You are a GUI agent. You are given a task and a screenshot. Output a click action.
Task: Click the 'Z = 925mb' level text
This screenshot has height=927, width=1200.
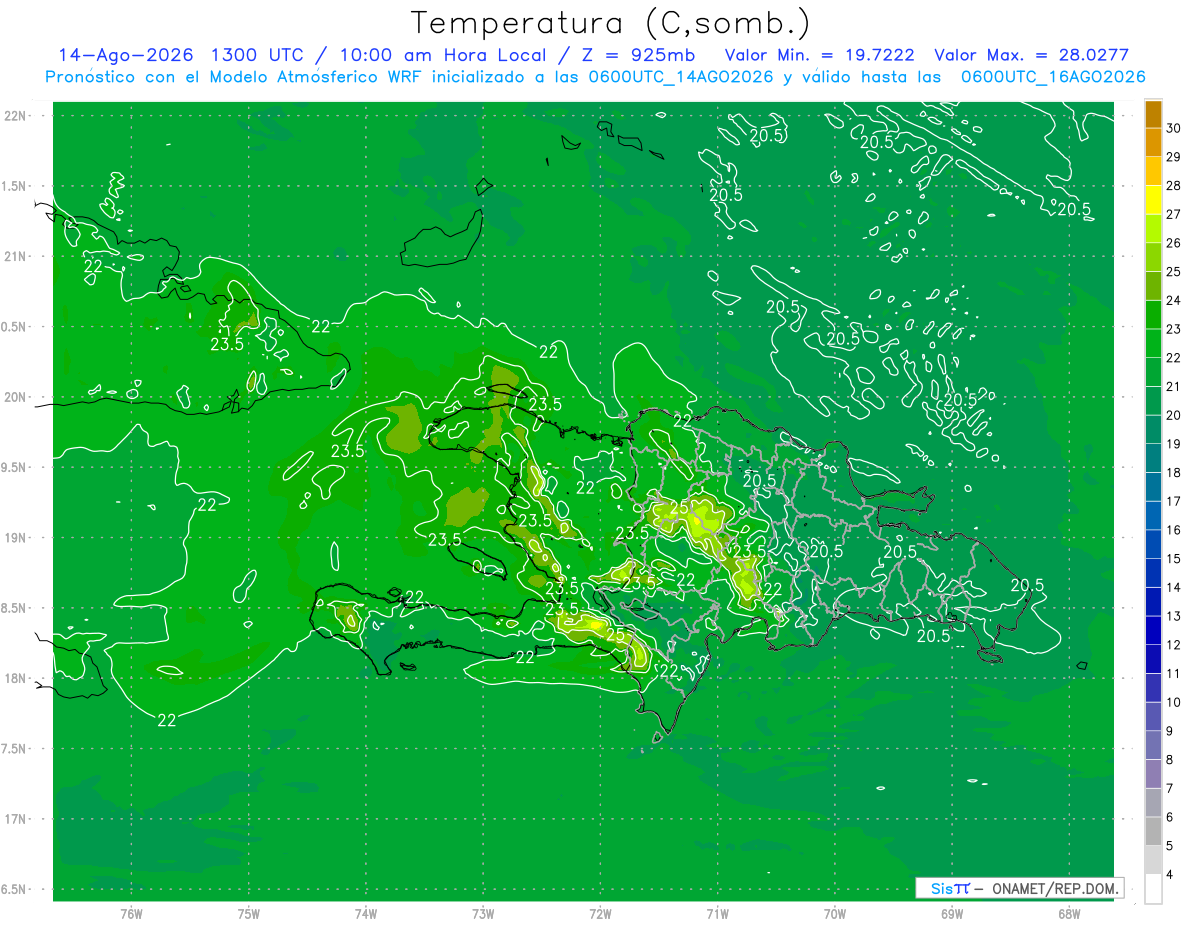pyautogui.click(x=639, y=55)
